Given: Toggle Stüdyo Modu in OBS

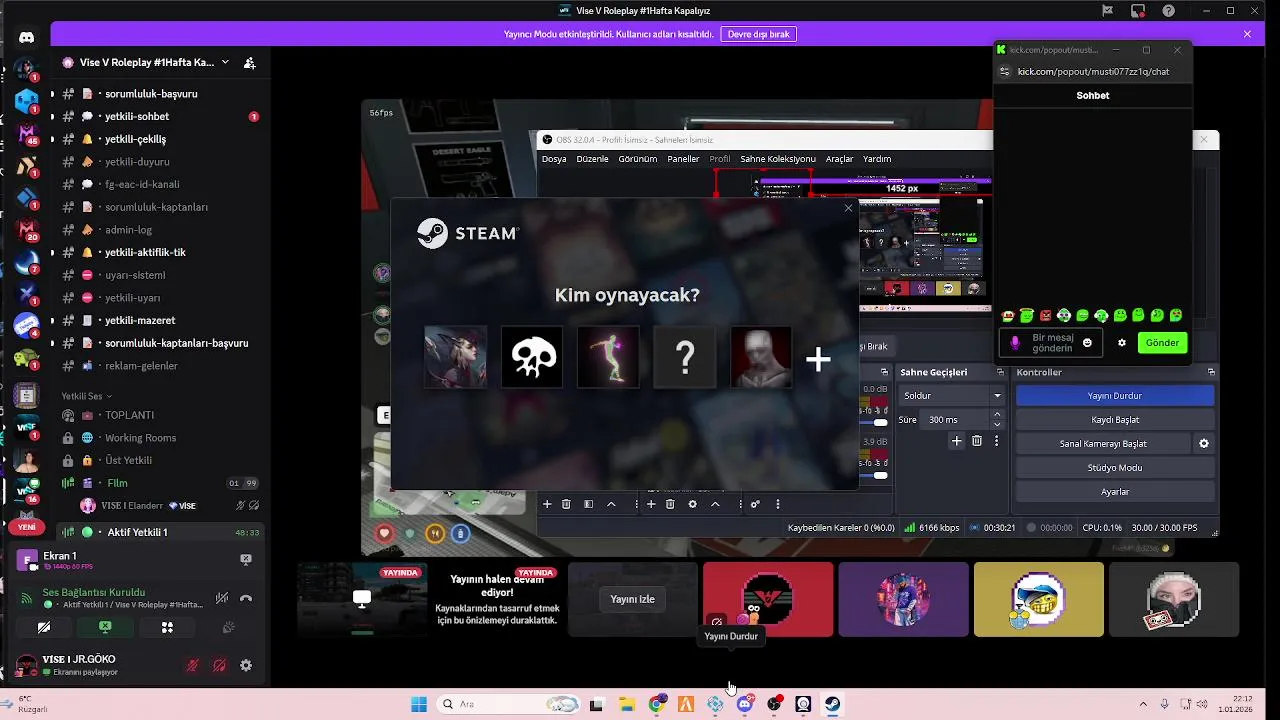Looking at the screenshot, I should coord(1115,468).
